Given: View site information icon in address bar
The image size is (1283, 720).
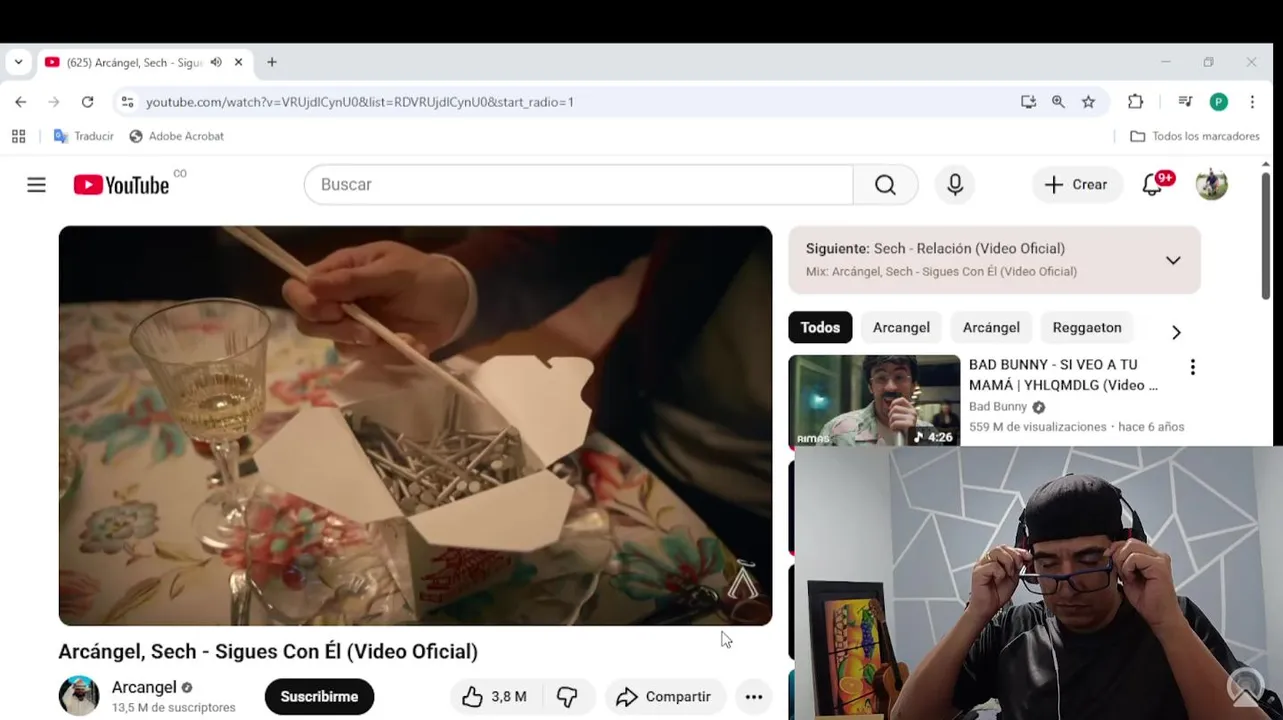Looking at the screenshot, I should pyautogui.click(x=126, y=102).
